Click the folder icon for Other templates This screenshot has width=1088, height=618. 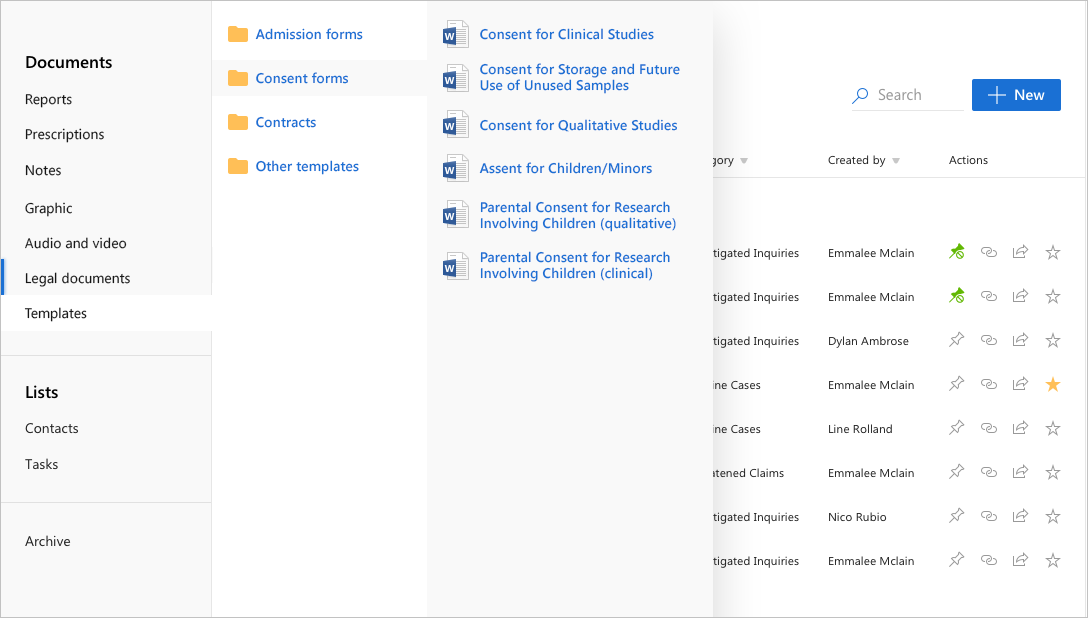(237, 166)
